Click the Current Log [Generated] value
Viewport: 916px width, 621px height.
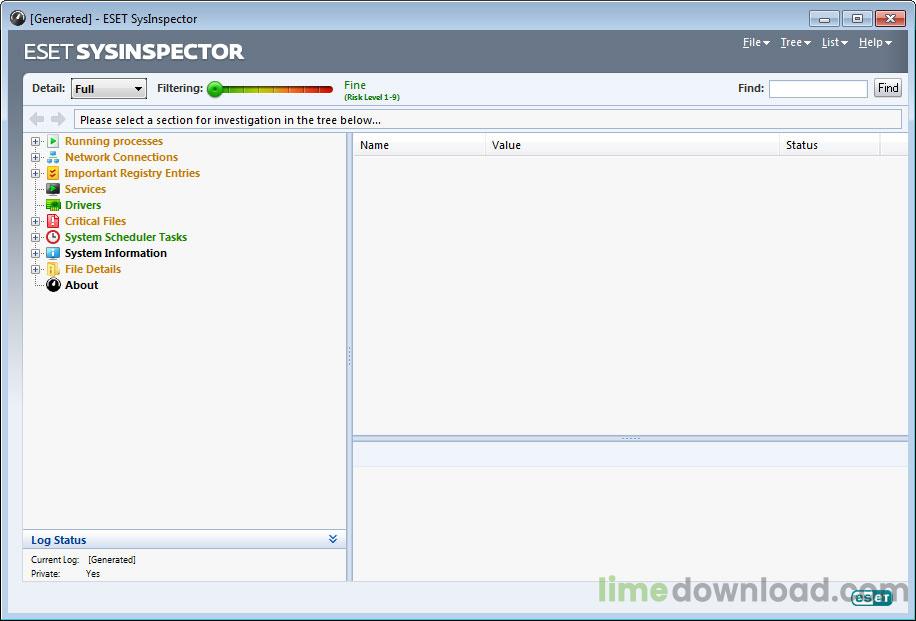(x=112, y=560)
